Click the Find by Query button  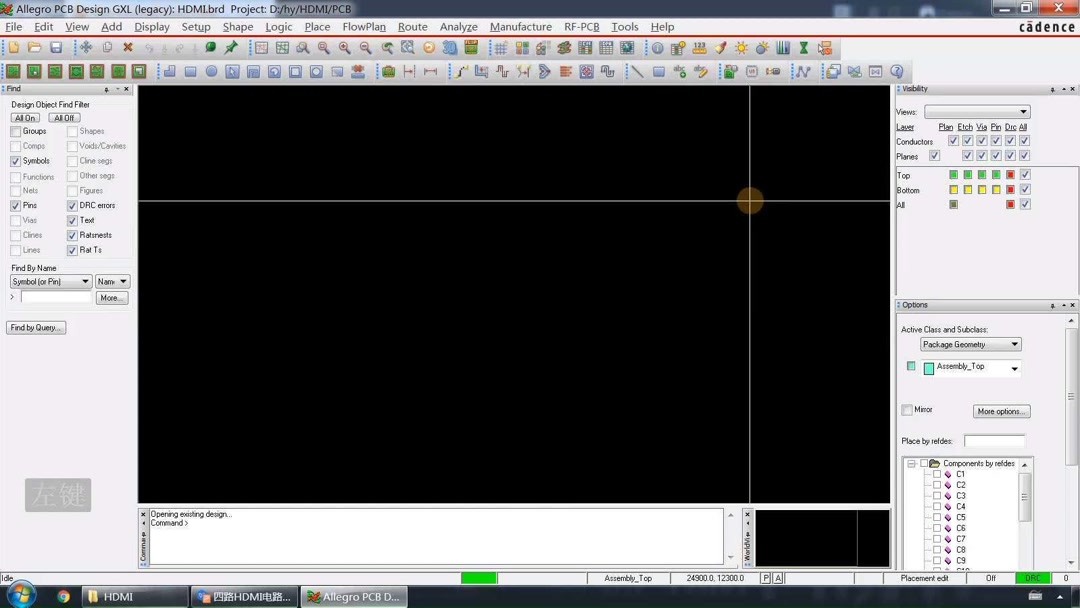[36, 327]
